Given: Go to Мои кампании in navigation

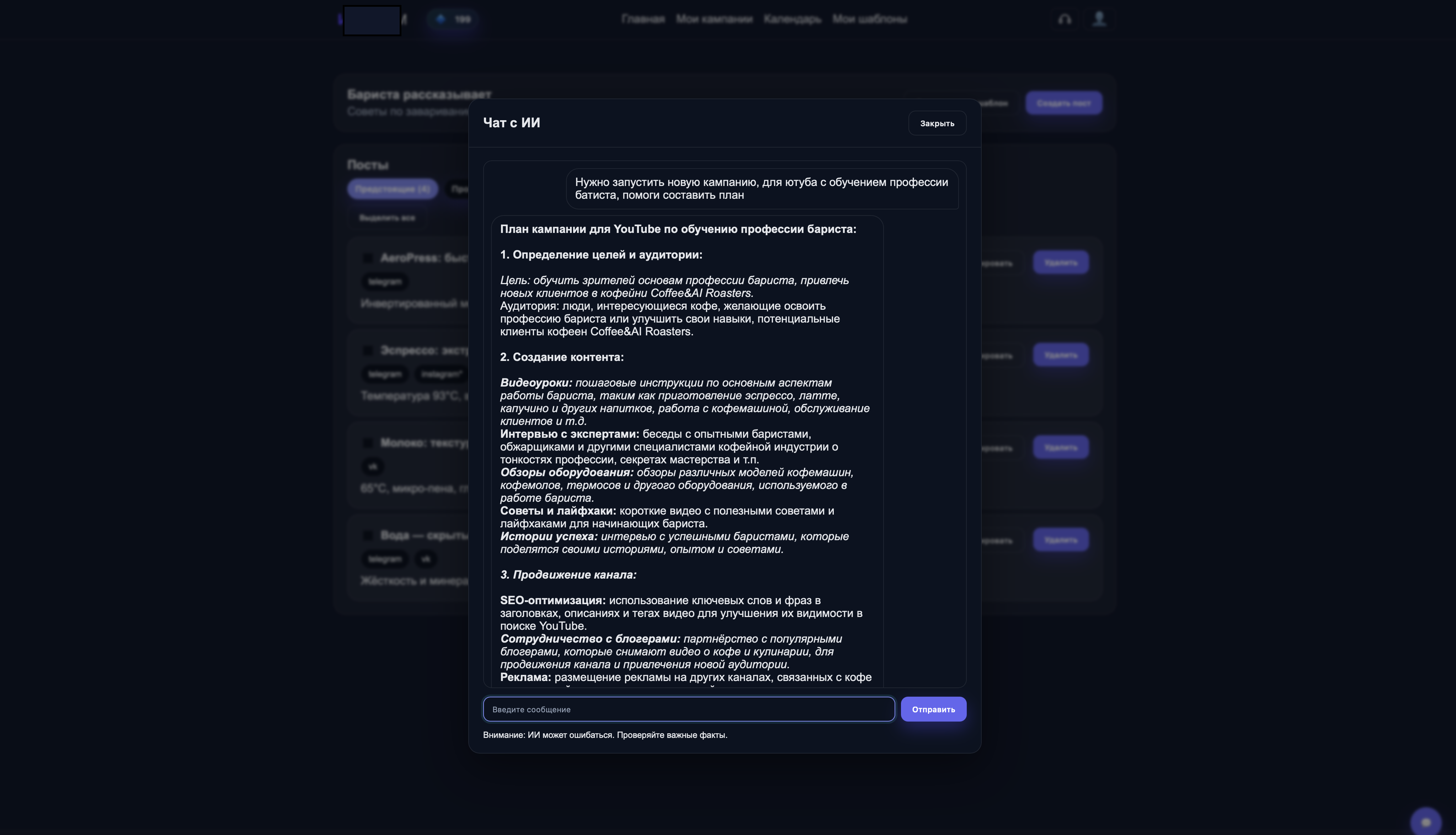Looking at the screenshot, I should click(x=714, y=20).
